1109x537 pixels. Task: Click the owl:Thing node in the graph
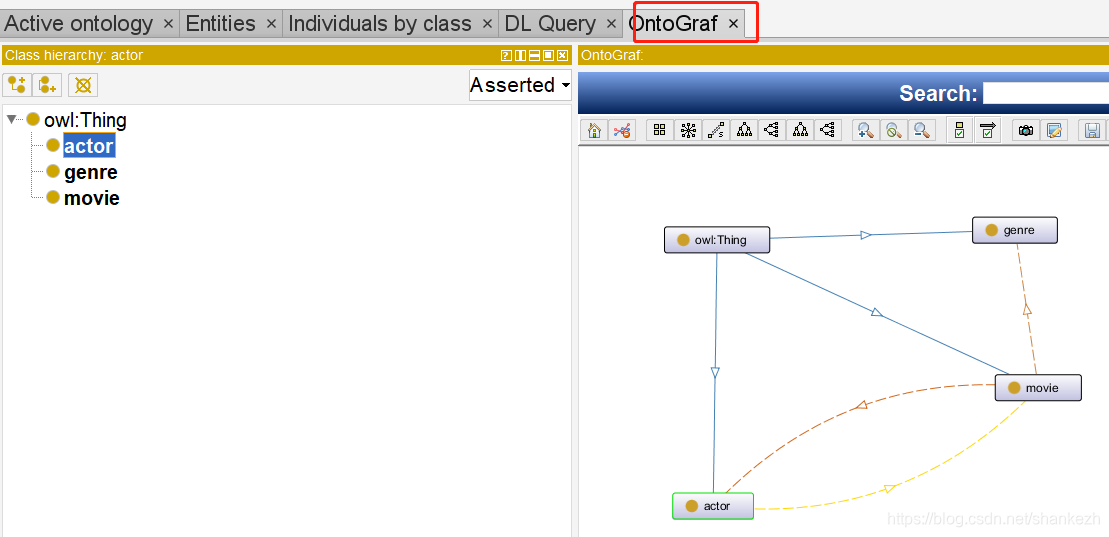click(716, 240)
